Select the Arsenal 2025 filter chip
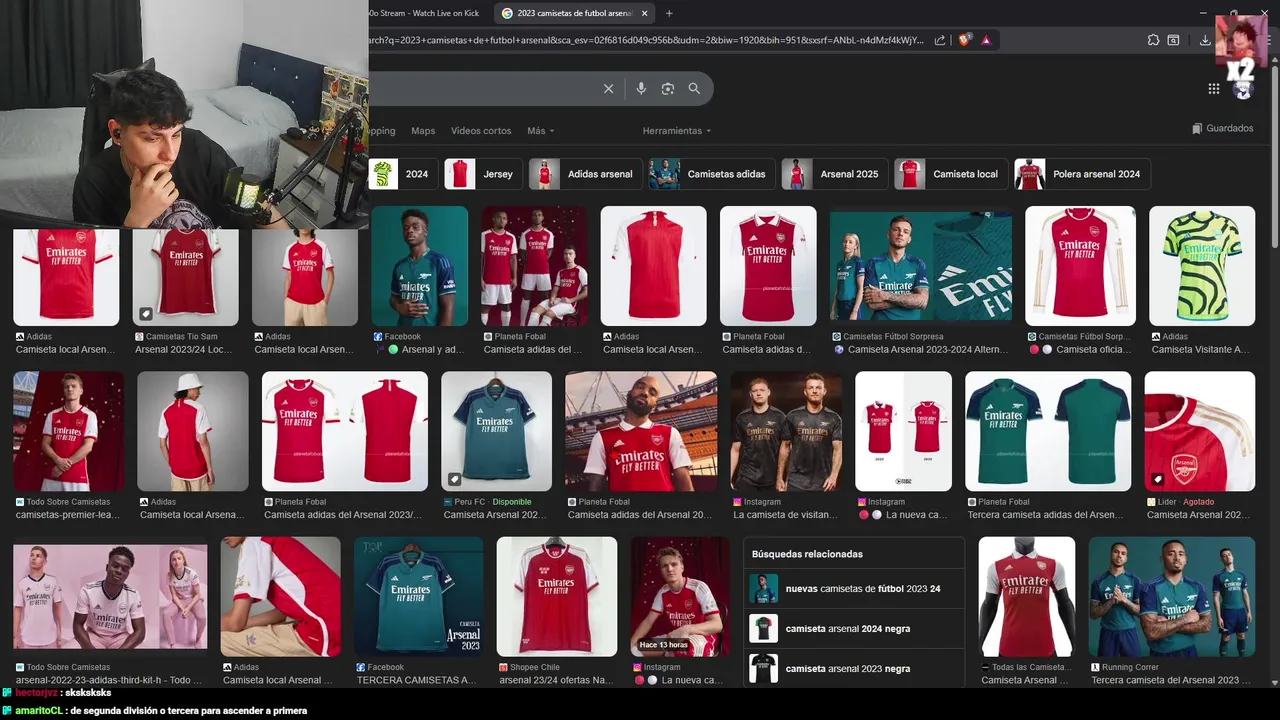 point(833,174)
